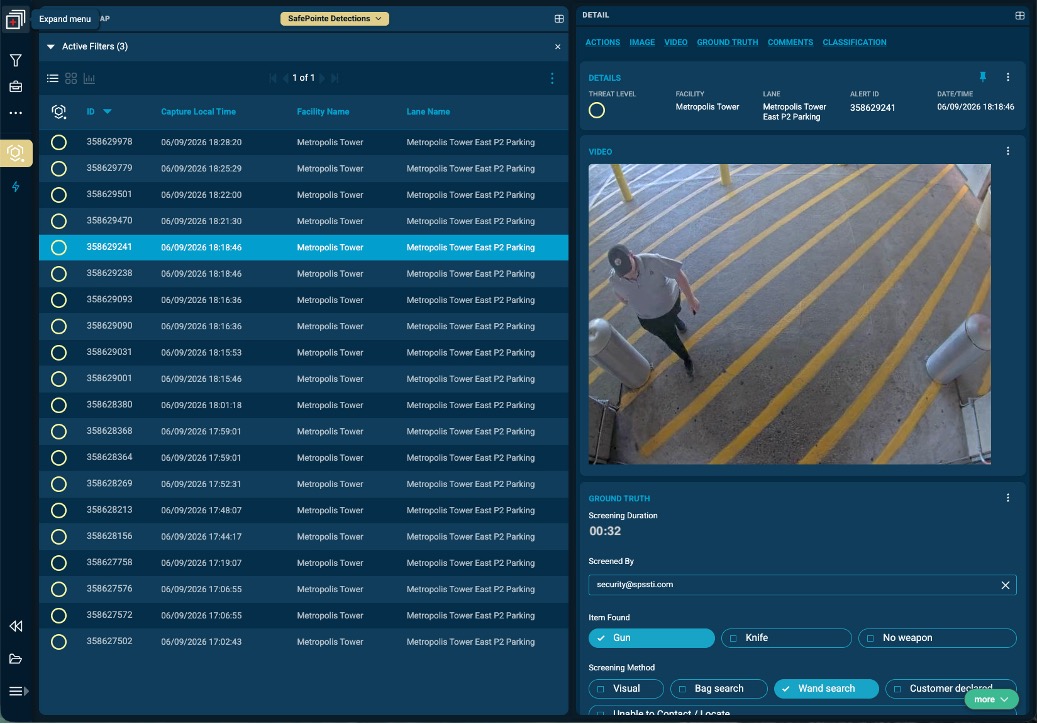Go to first page of results
The width and height of the screenshot is (1038, 724).
(x=273, y=78)
